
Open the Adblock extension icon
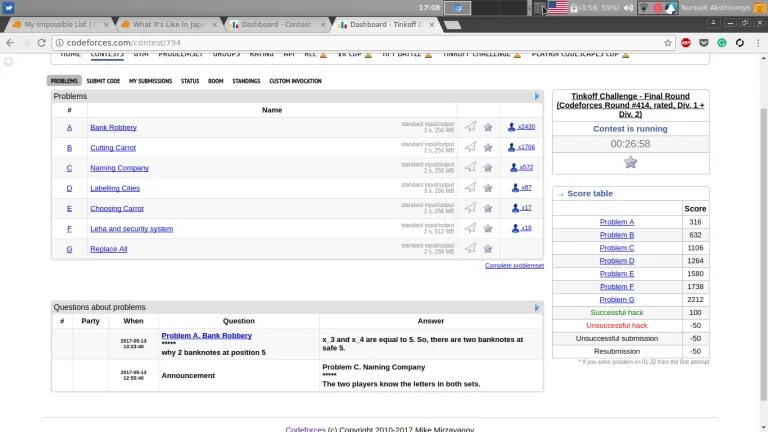686,43
